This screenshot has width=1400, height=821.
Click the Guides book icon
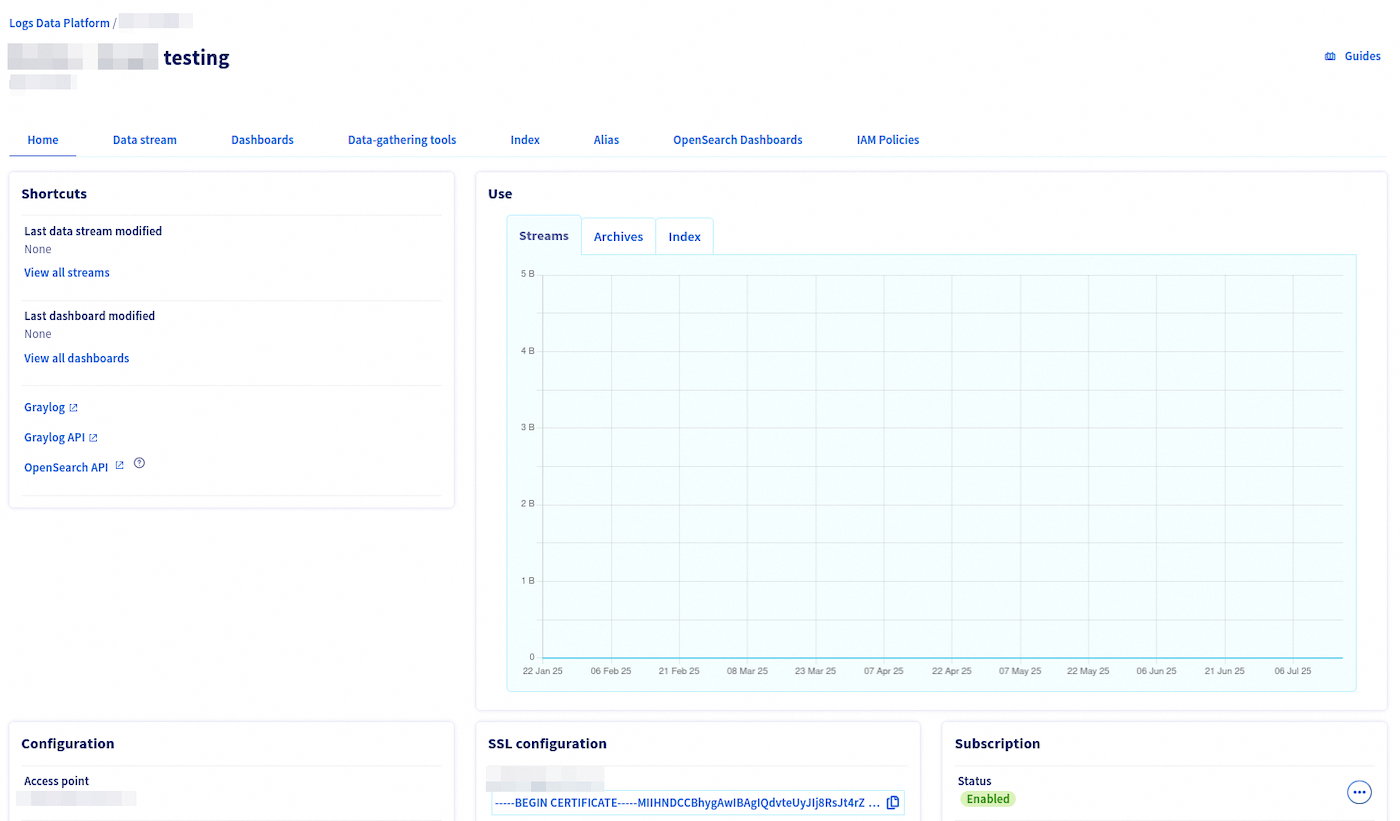pos(1330,57)
